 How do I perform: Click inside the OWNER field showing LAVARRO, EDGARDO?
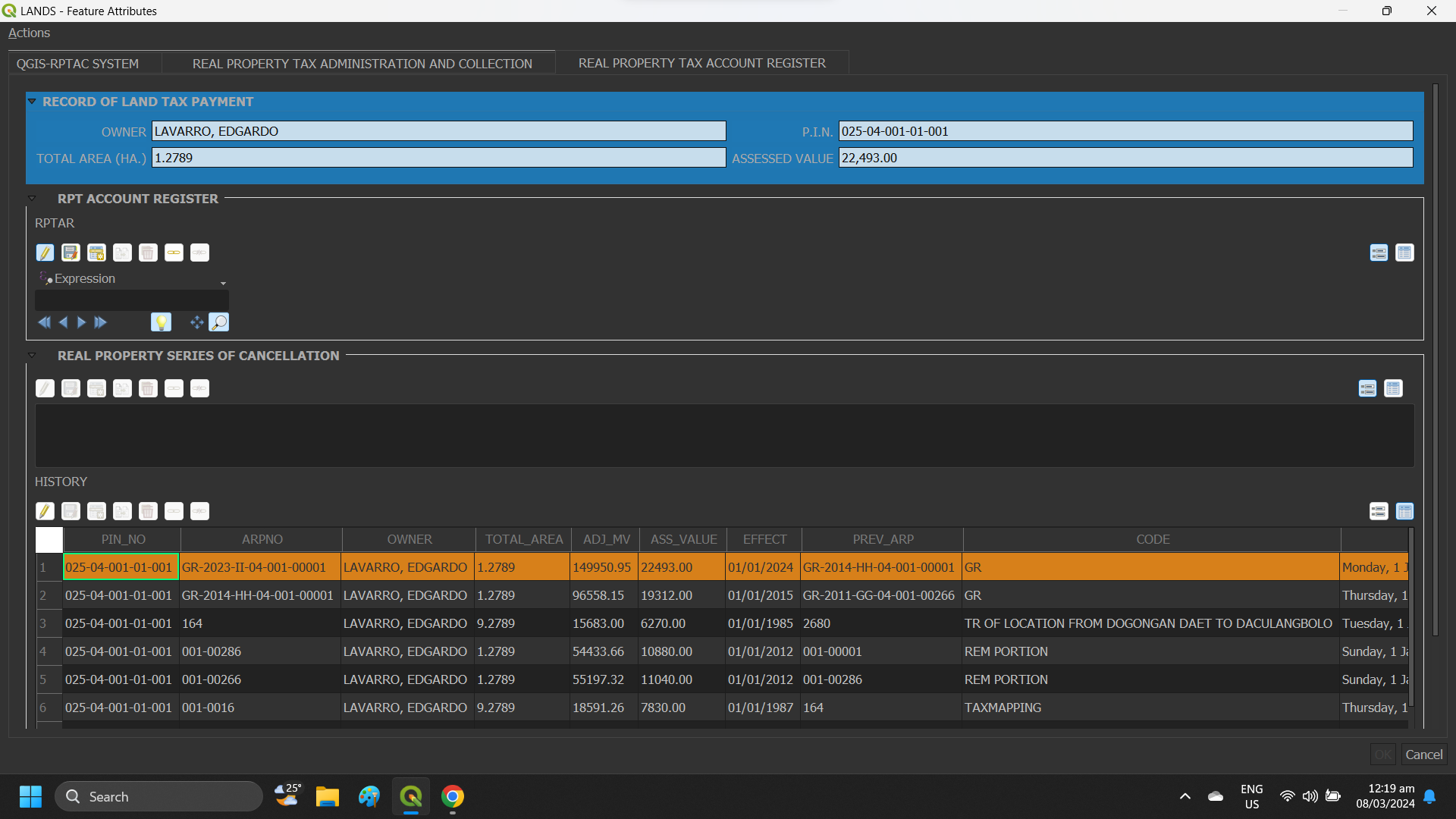(440, 130)
